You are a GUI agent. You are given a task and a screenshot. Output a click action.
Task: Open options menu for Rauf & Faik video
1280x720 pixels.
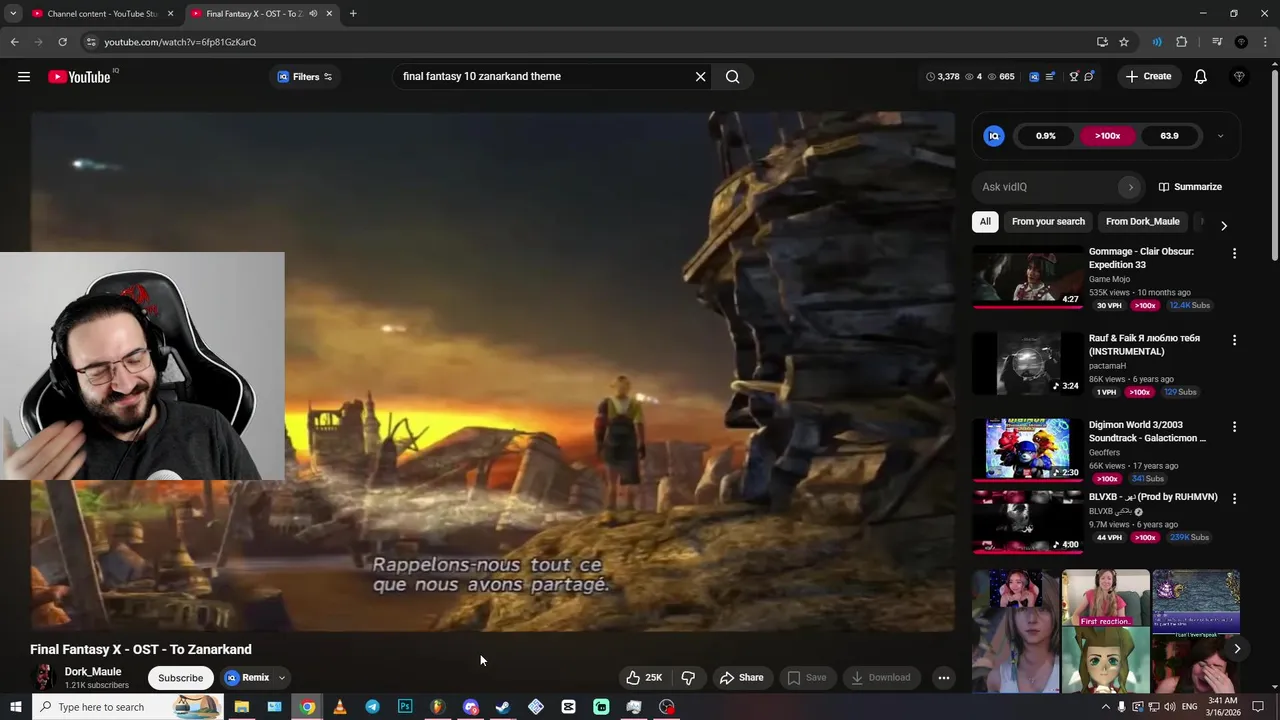[x=1234, y=340]
